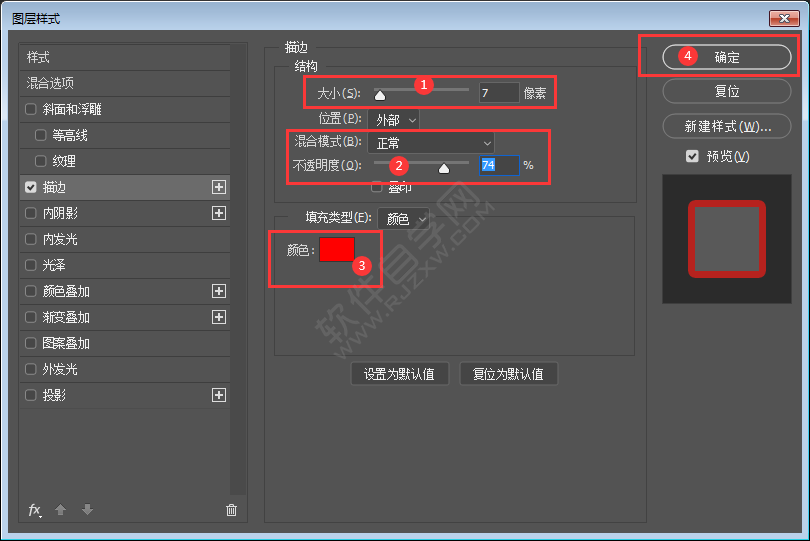Select the 渐变叠加 row label
Screen dimensions: 810x541
[x=66, y=317]
